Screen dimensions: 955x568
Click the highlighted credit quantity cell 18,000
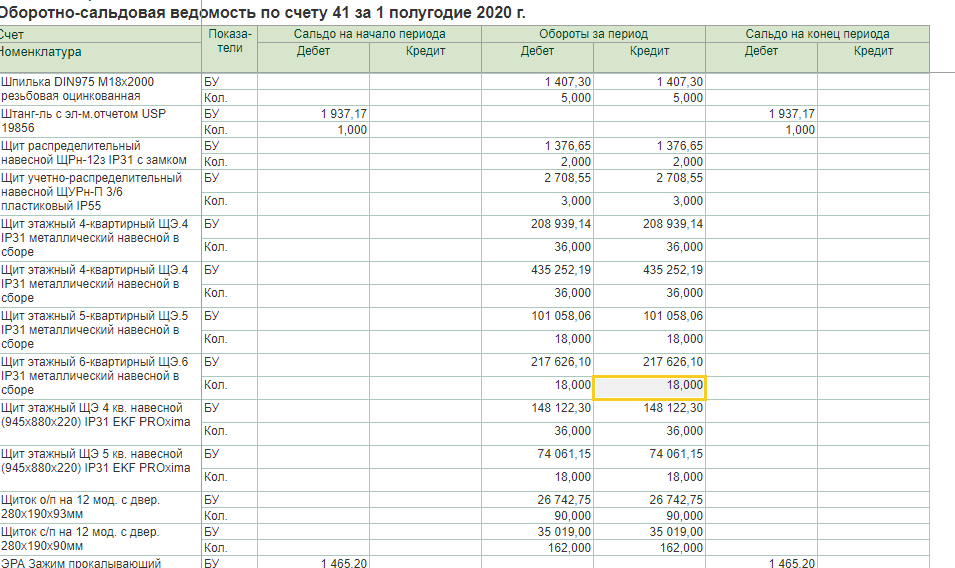click(650, 386)
